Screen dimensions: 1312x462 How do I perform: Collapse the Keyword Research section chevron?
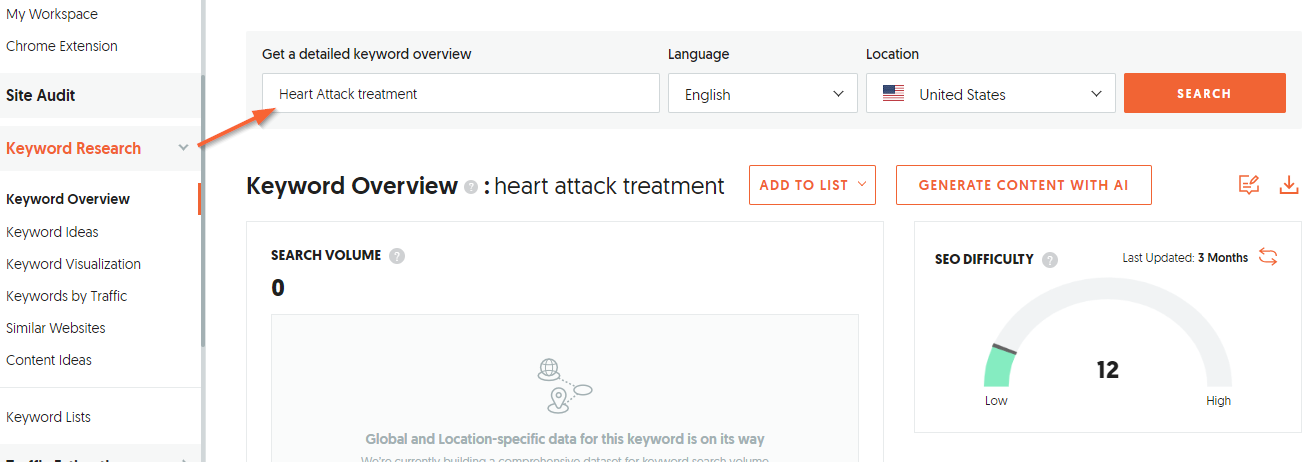point(183,148)
